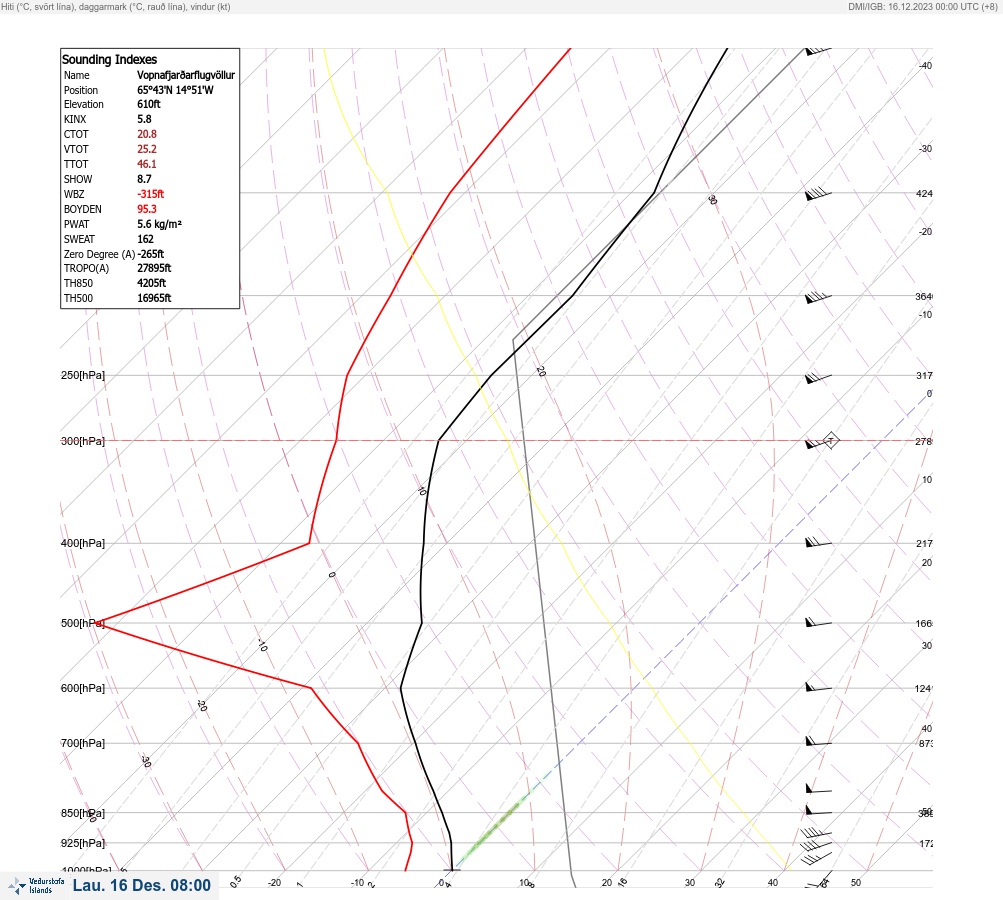Click the TH500 value '16965ft'
The height and width of the screenshot is (900, 1003).
tap(154, 298)
